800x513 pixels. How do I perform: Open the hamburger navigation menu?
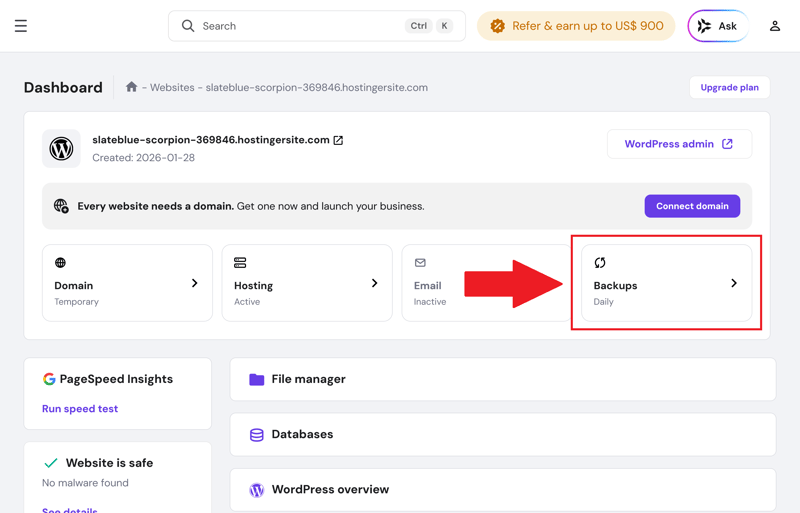pyautogui.click(x=21, y=26)
